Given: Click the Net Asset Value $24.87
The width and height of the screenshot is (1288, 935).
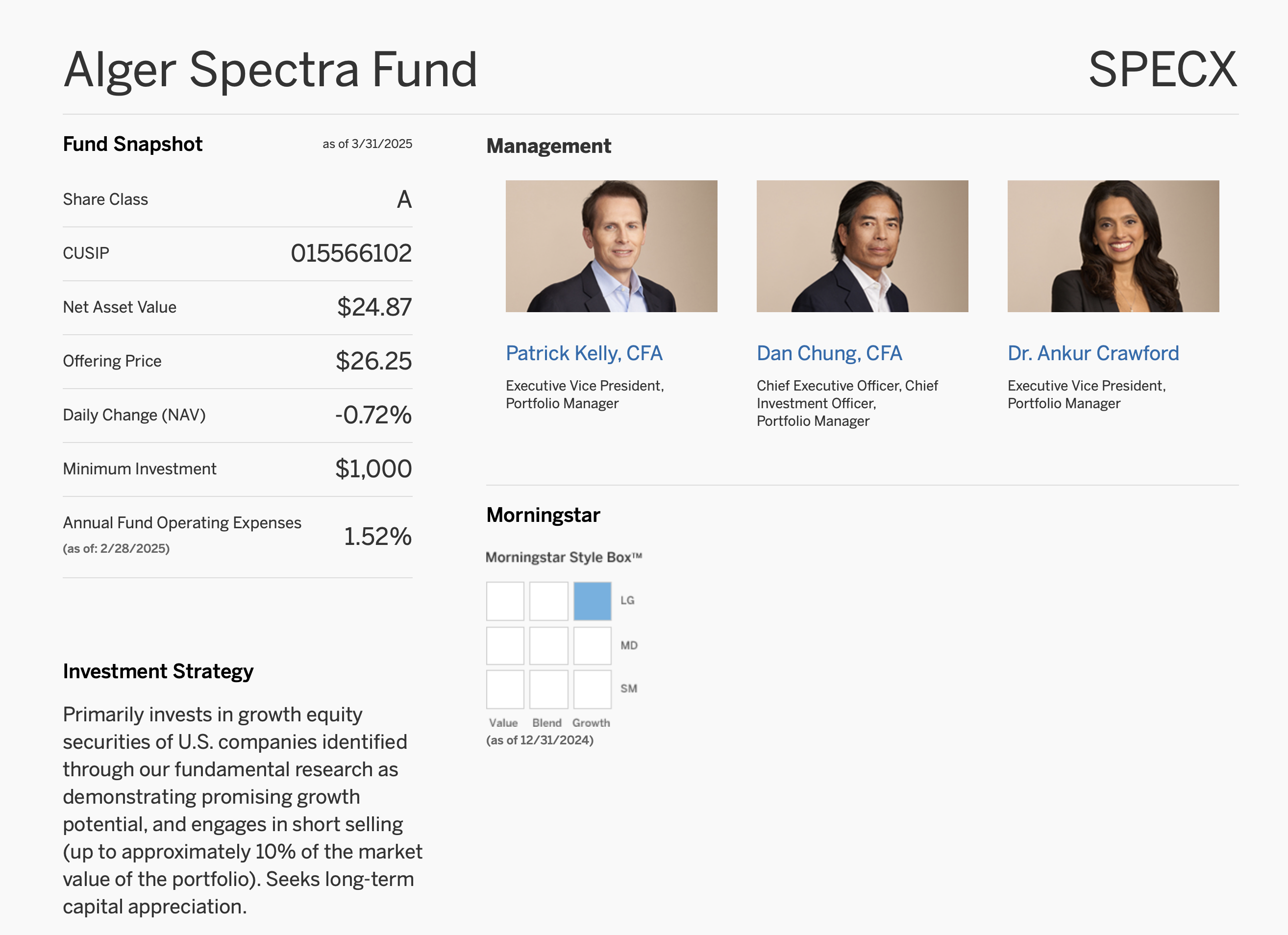Looking at the screenshot, I should tap(374, 307).
